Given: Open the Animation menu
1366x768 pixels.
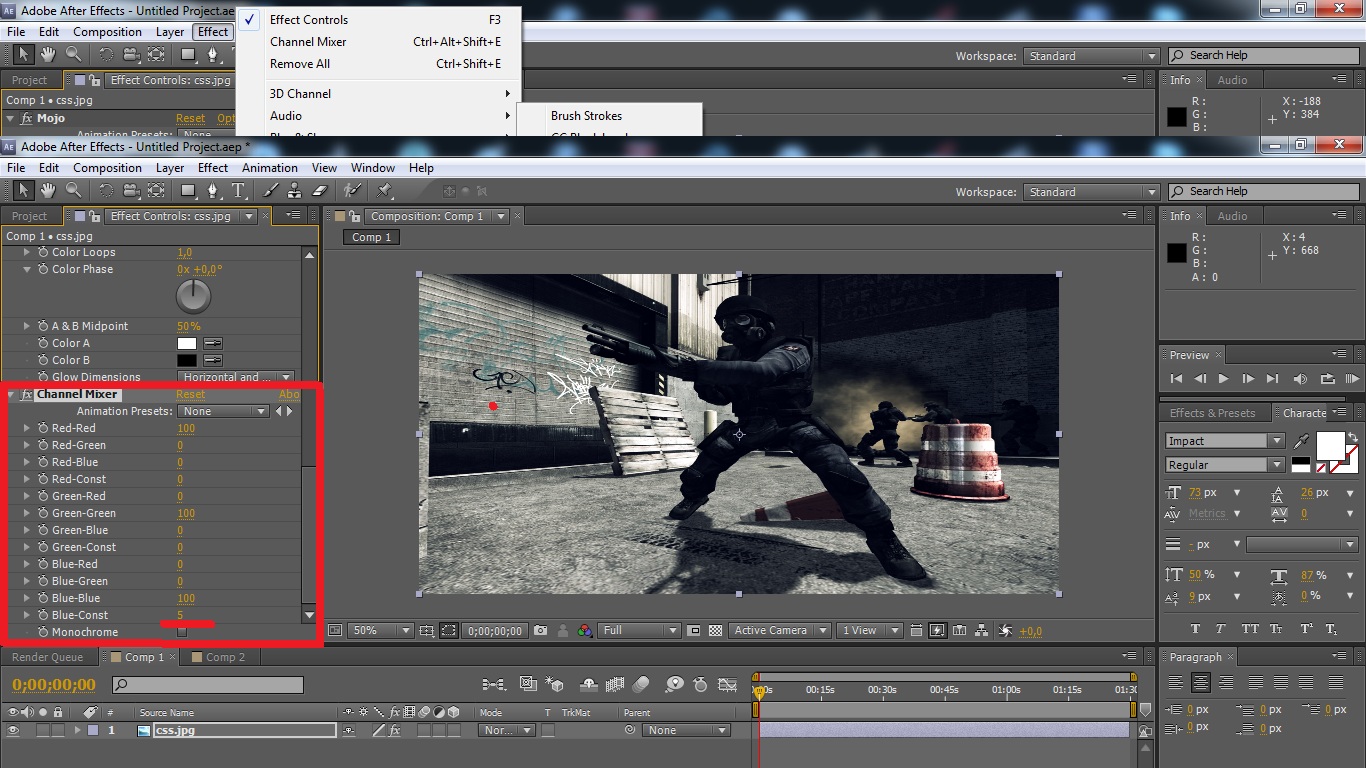Looking at the screenshot, I should 270,168.
